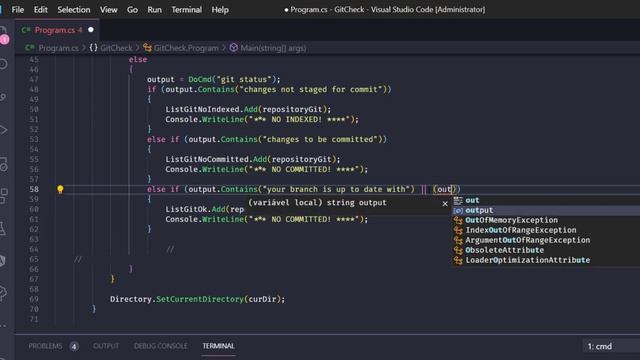Click the unsaved dot on Program.cs tab
Viewport: 640px width, 360px height.
click(91, 30)
